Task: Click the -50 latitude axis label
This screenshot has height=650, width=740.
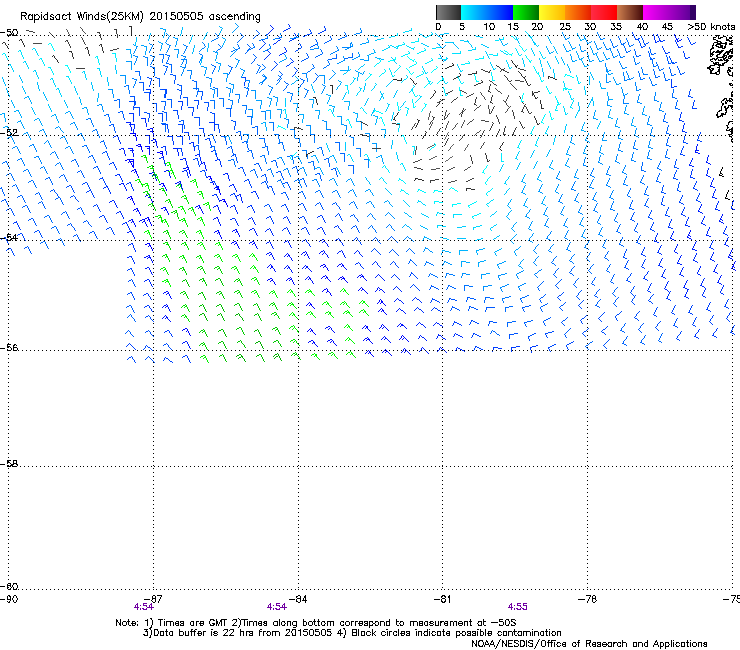Action: coord(9,33)
